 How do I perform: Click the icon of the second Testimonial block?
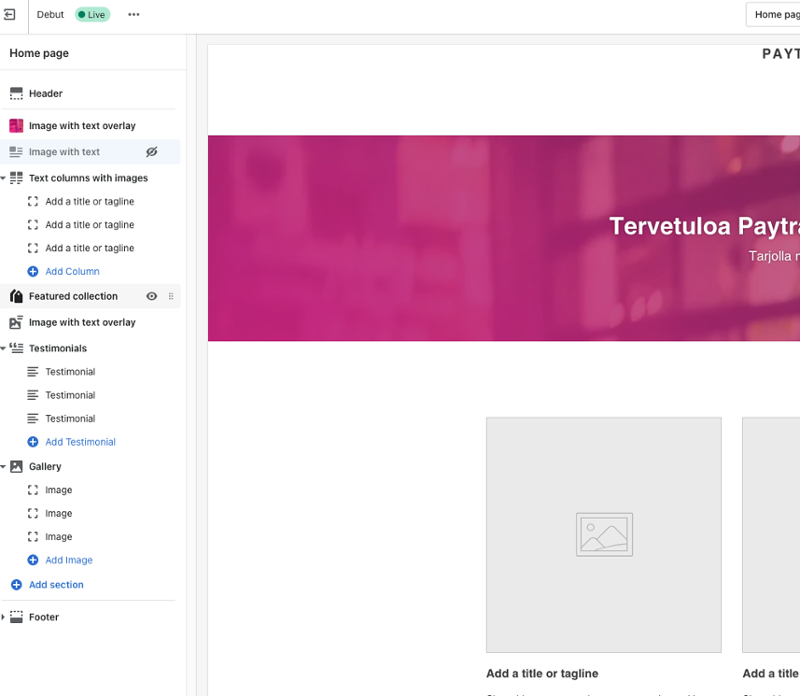pyautogui.click(x=33, y=395)
